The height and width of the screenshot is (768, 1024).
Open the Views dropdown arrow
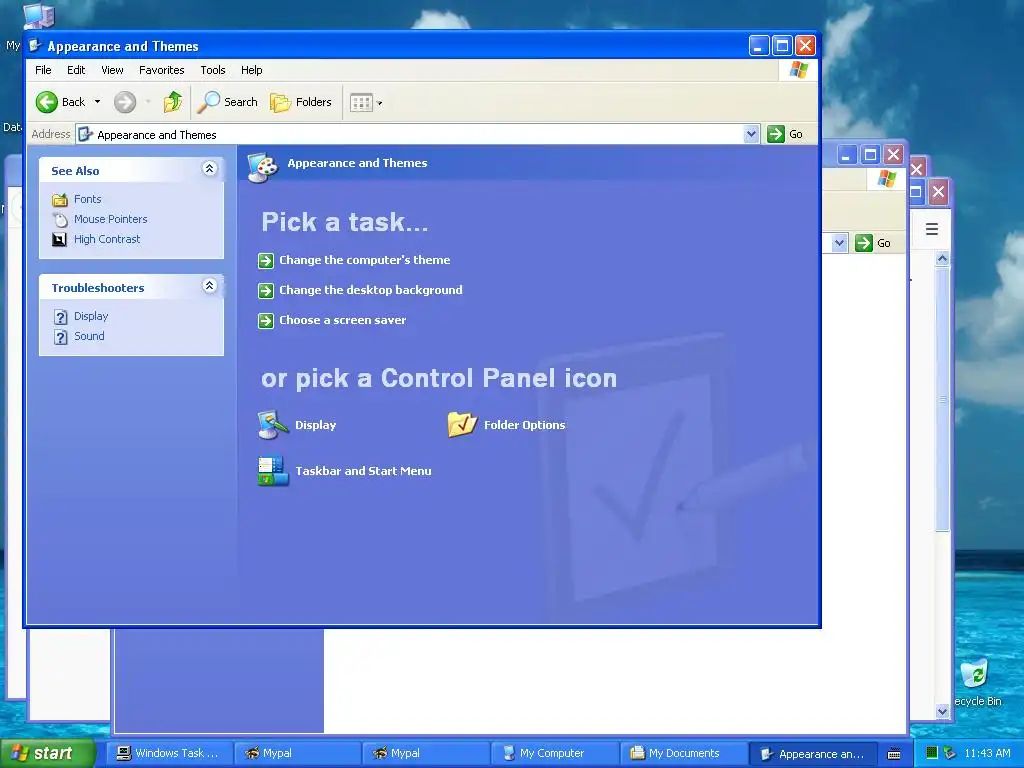point(379,103)
